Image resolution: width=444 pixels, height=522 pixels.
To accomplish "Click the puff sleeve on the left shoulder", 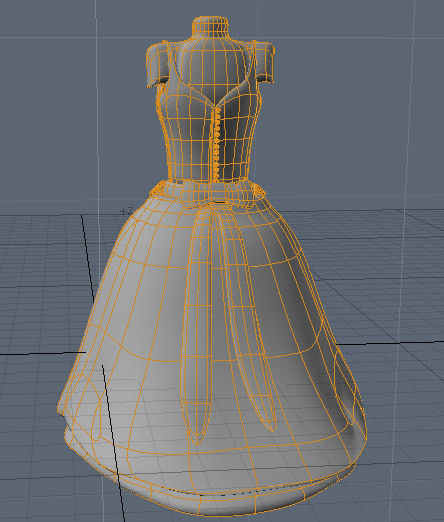I will point(157,65).
